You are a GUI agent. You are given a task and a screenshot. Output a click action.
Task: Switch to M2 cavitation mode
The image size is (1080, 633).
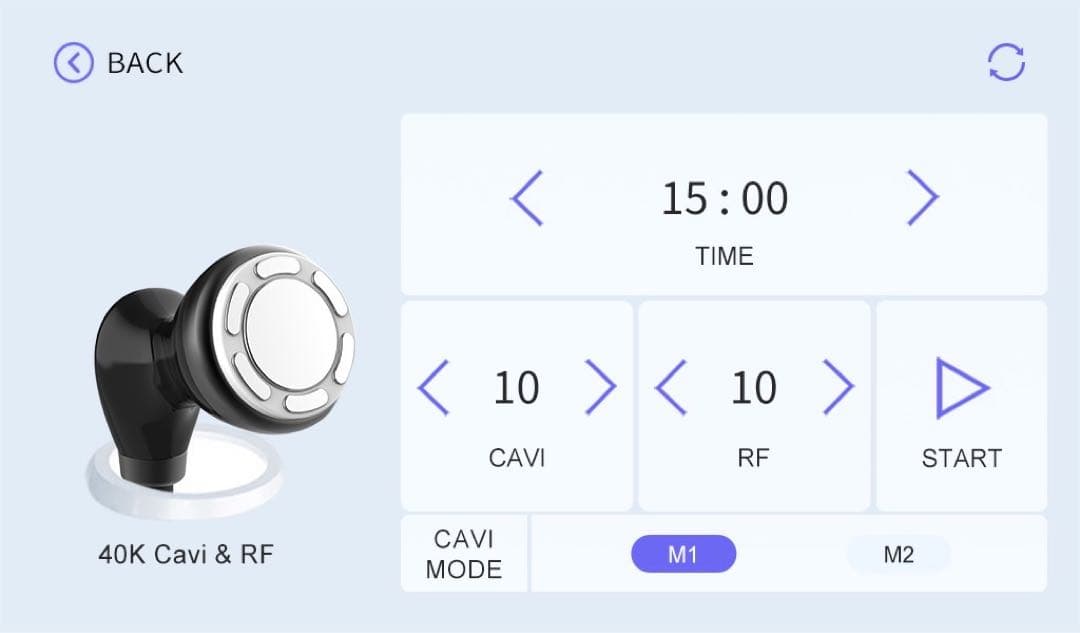coord(898,555)
